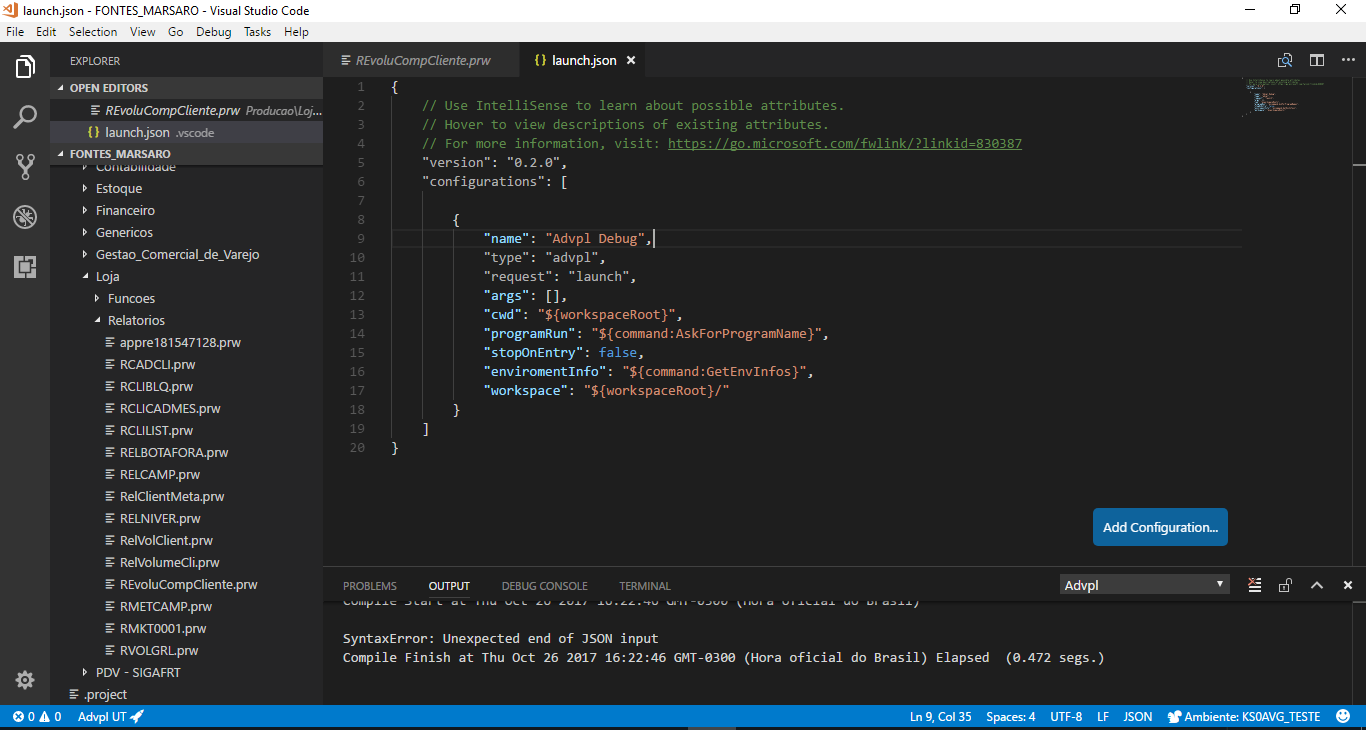The image size is (1366, 730).
Task: Click the errors and warnings count in status bar
Action: (37, 717)
